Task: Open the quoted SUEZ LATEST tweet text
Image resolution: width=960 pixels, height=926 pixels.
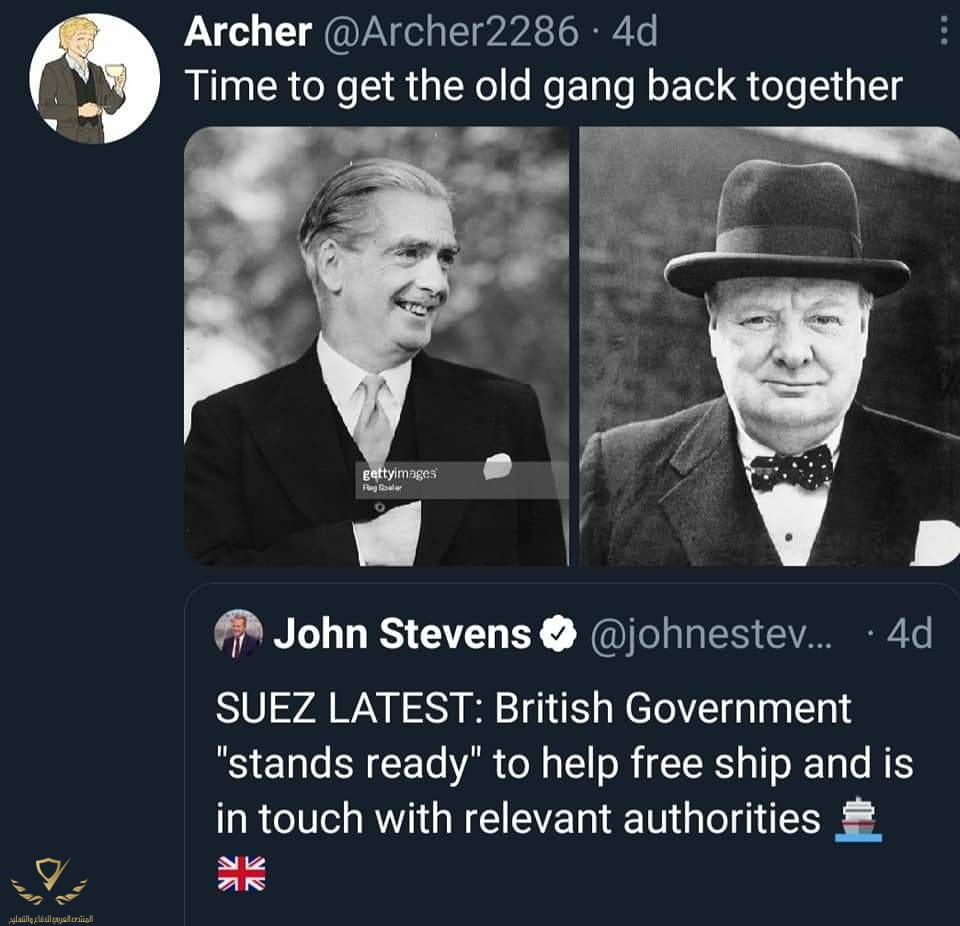Action: 564,764
